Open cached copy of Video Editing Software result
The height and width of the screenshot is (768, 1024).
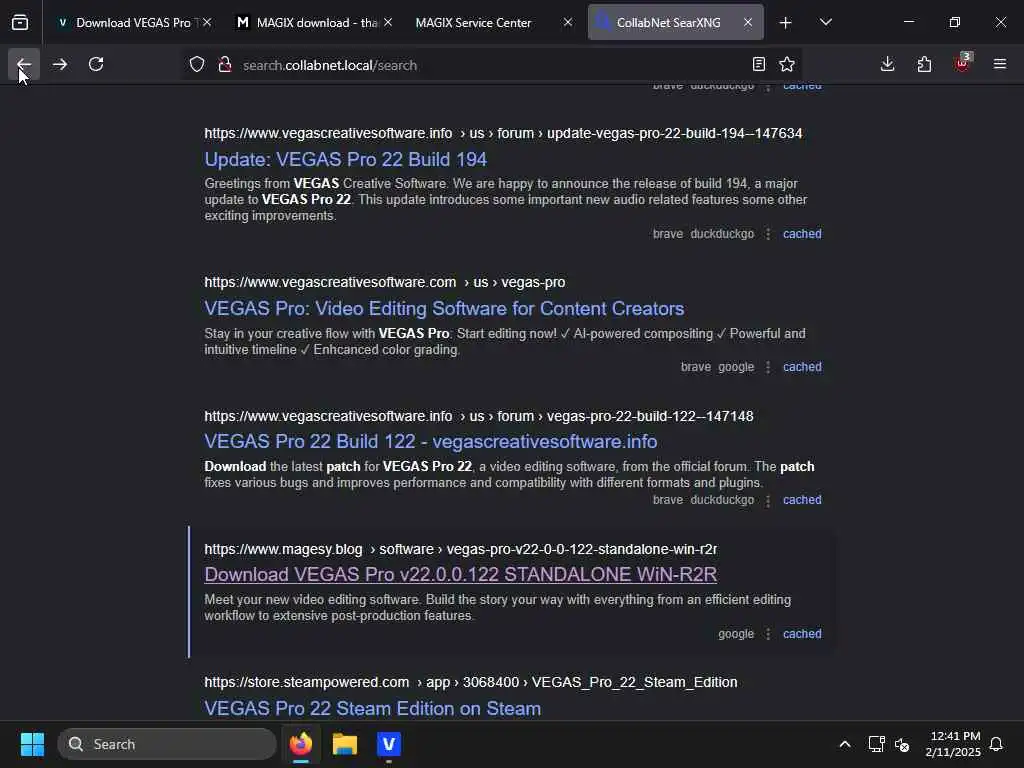(802, 367)
